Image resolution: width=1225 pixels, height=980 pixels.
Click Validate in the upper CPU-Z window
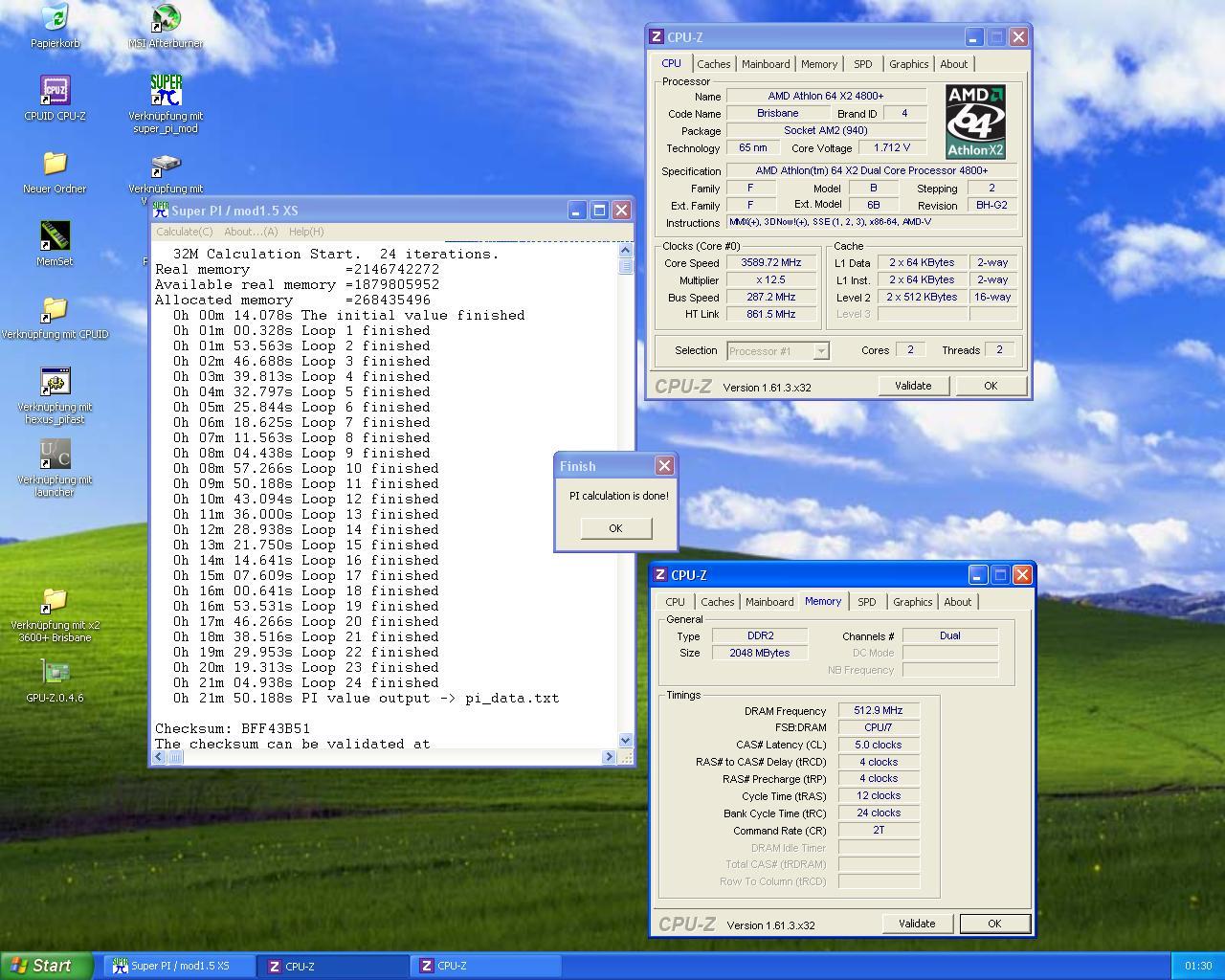click(913, 386)
